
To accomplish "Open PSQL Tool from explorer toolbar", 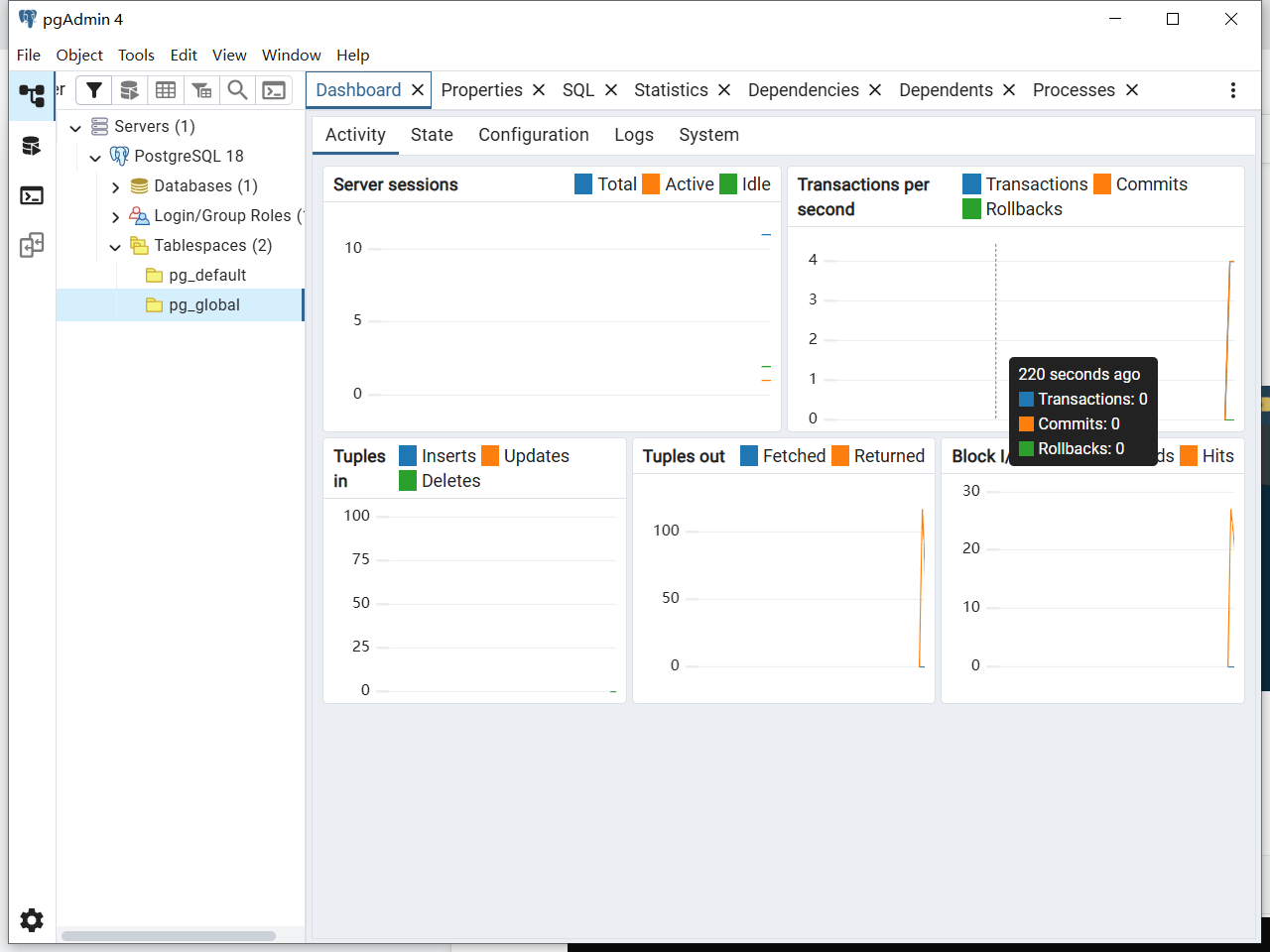I will tap(274, 90).
